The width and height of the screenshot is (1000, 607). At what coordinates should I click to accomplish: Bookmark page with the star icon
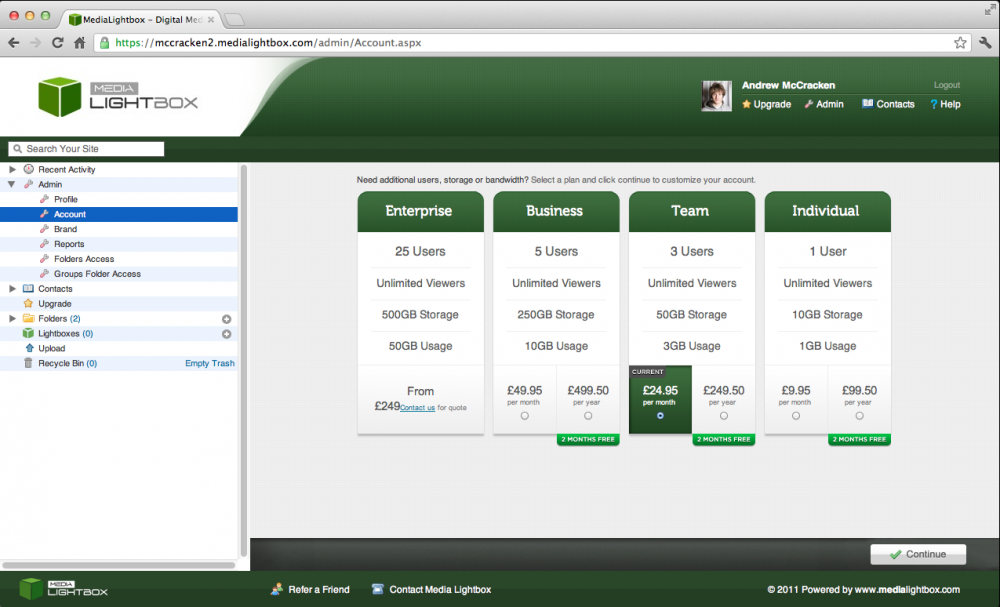pos(960,42)
